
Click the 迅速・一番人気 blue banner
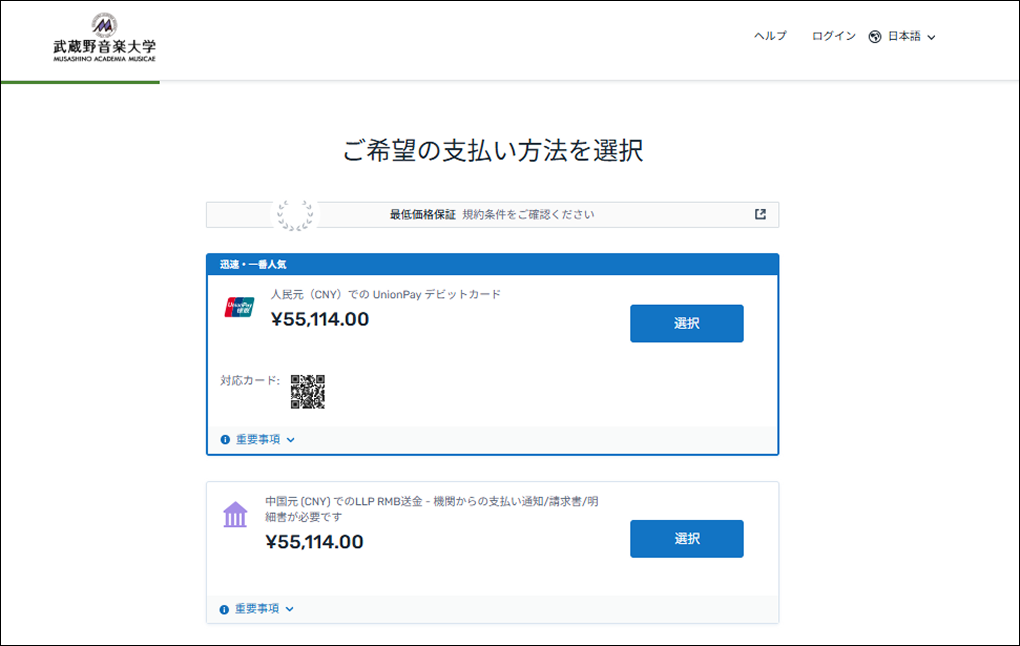(492, 264)
